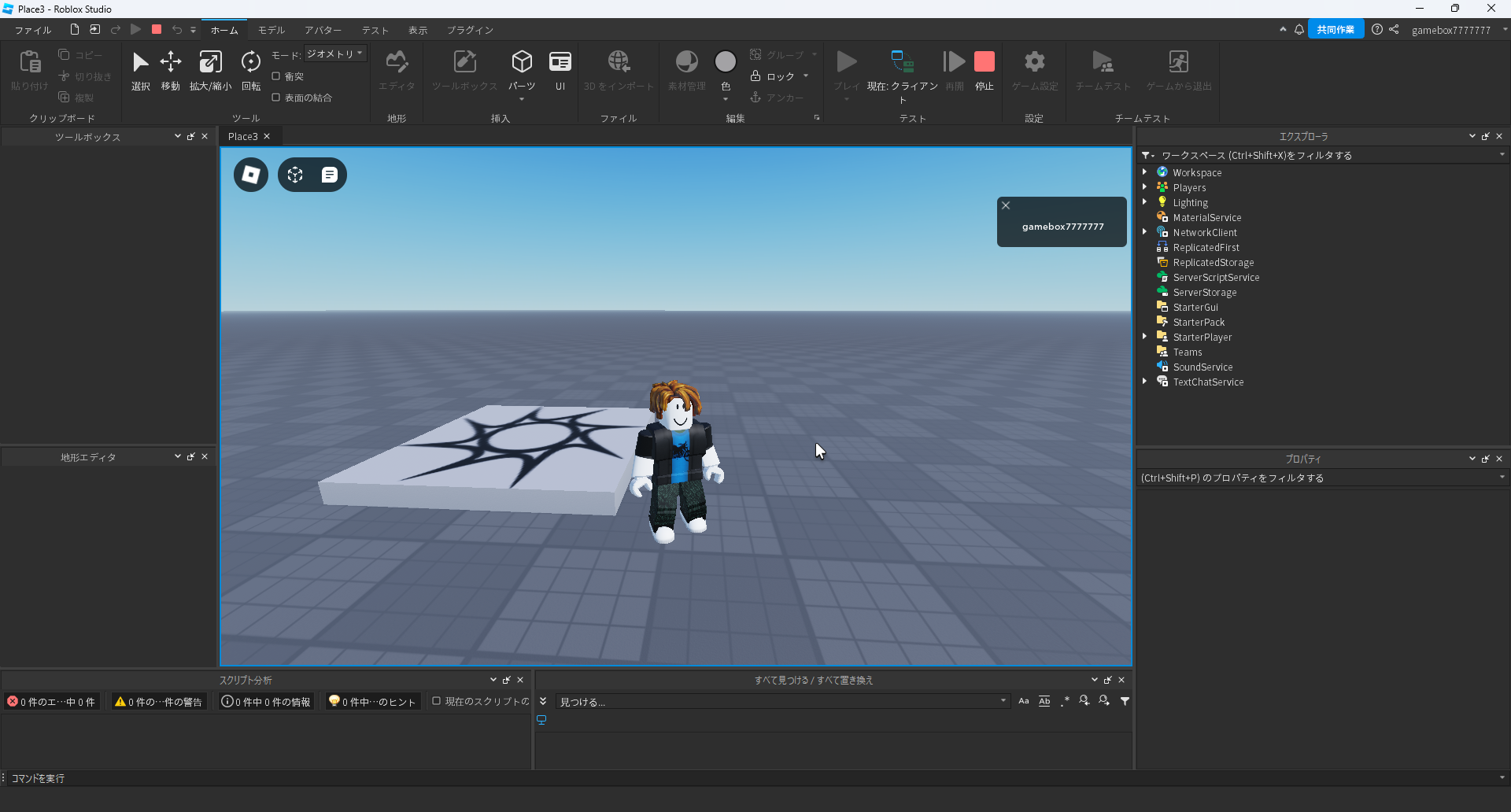Enable the Collisions (衝突) checkbox
The width and height of the screenshot is (1511, 812).
click(276, 76)
